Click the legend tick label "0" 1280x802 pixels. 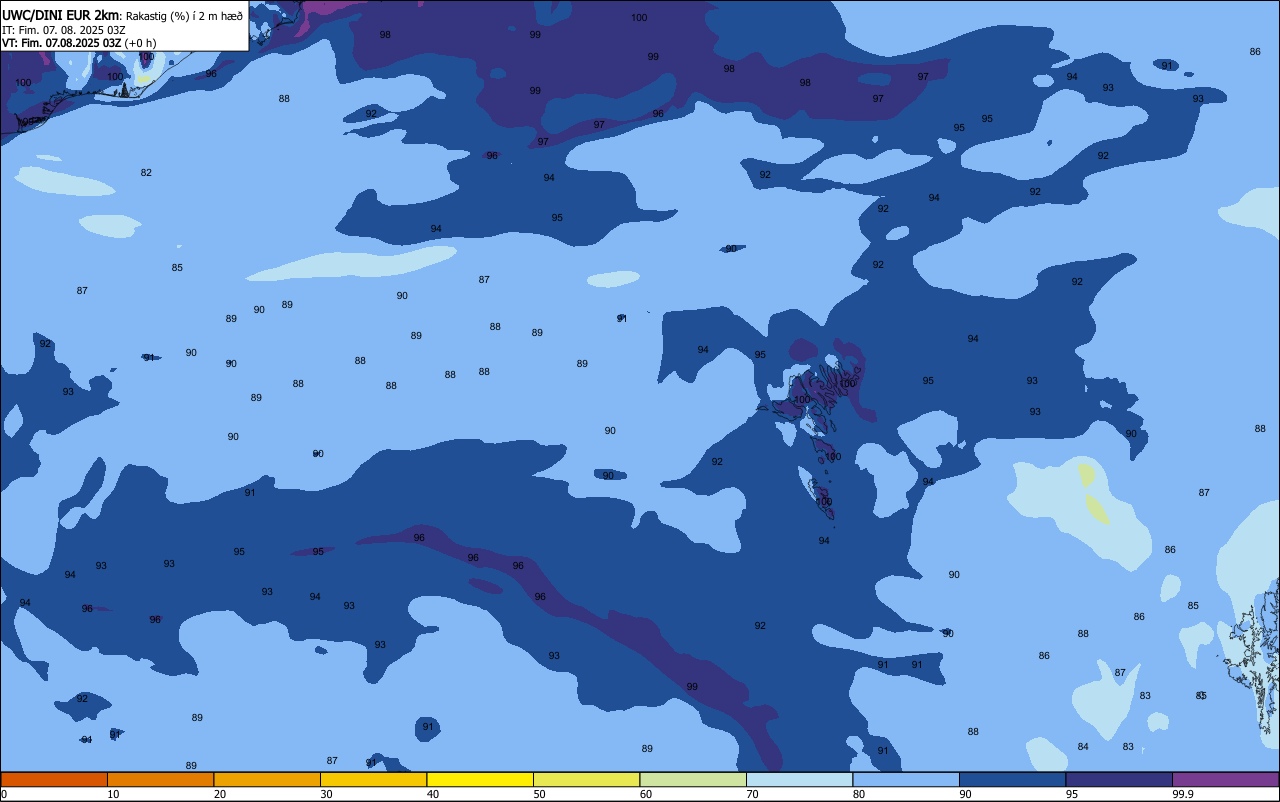click(x=4, y=794)
